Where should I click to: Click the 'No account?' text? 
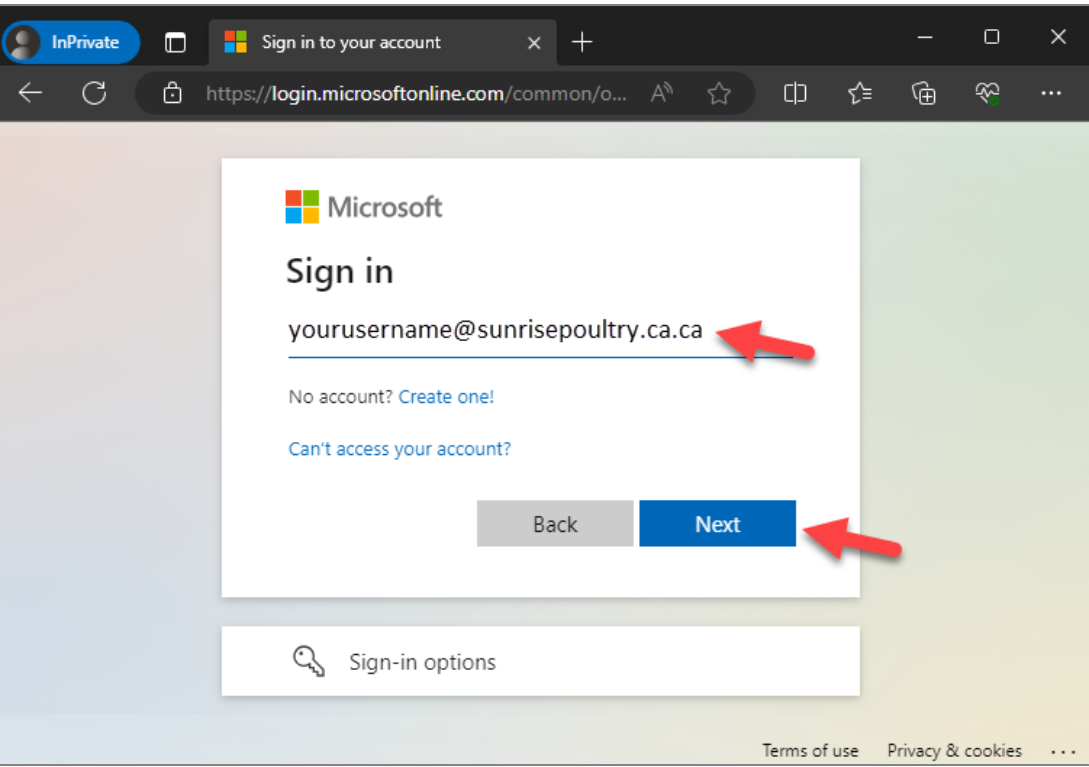click(x=340, y=396)
